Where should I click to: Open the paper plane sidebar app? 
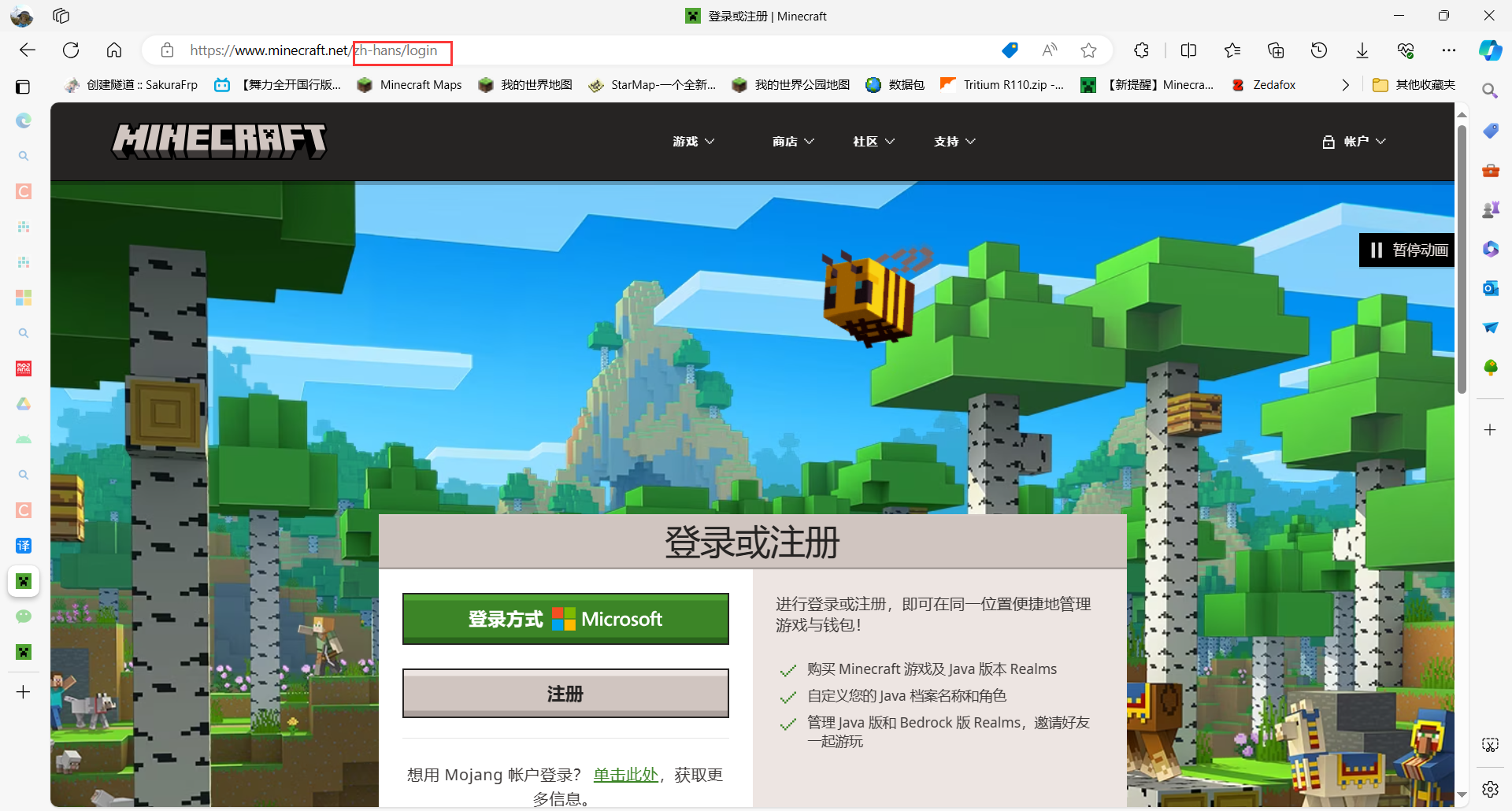click(1490, 328)
